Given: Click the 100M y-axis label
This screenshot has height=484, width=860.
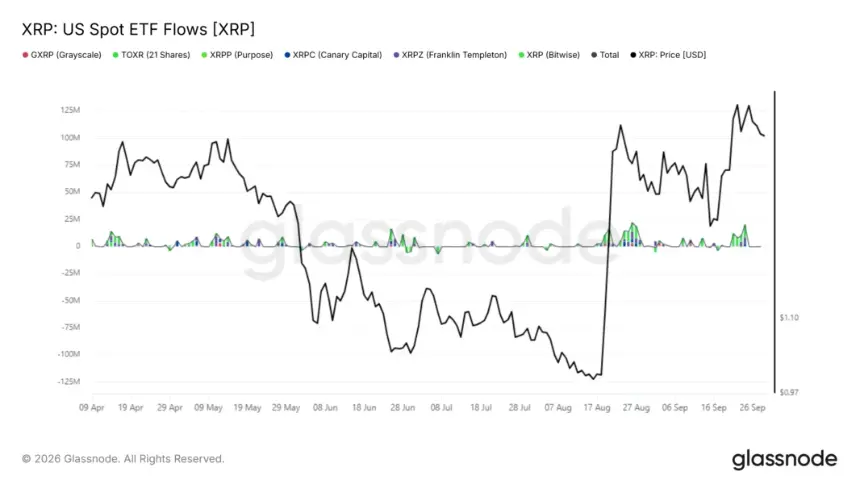Looking at the screenshot, I should tap(70, 138).
